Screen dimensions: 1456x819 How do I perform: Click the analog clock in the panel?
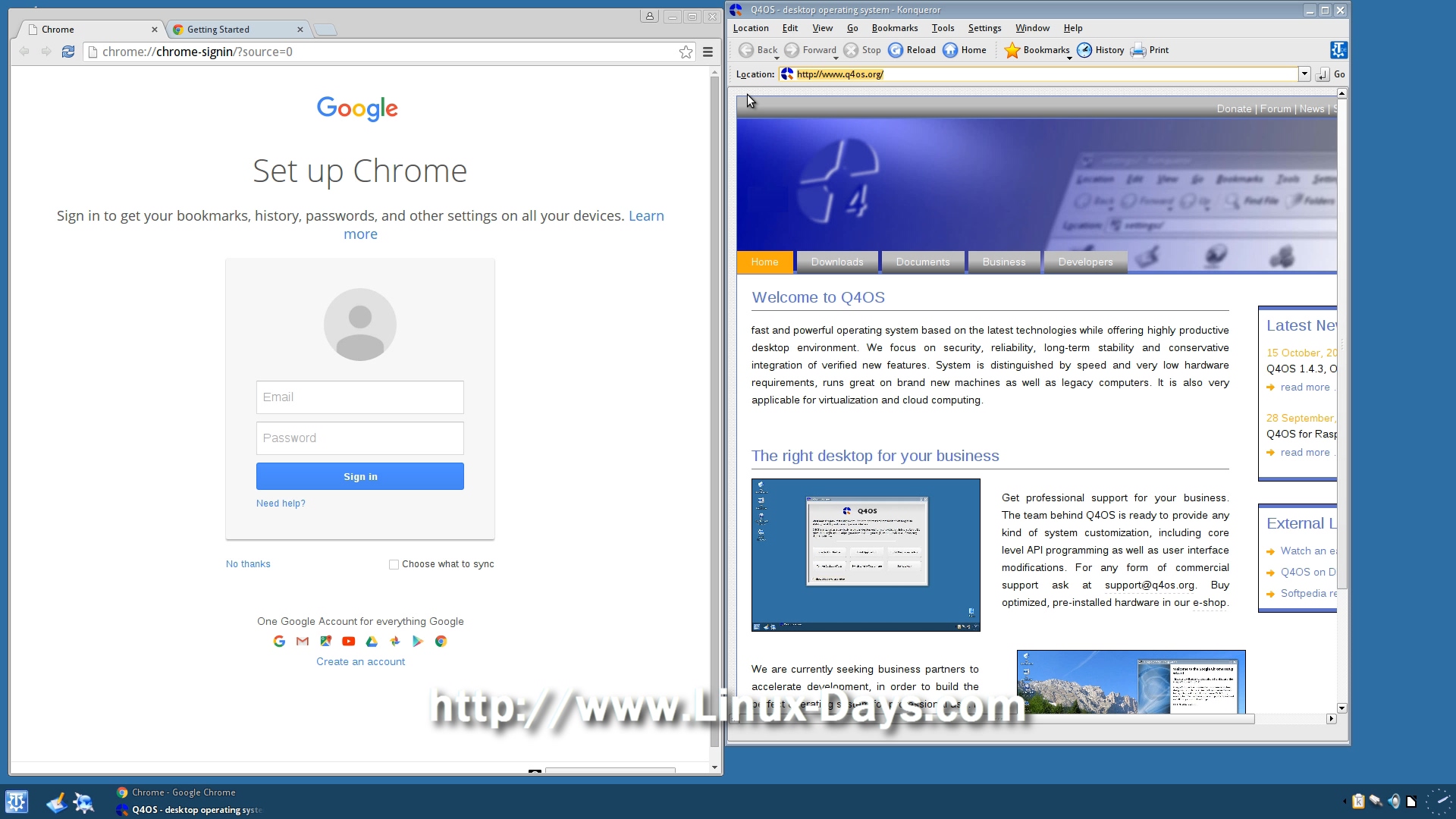coord(1439,802)
